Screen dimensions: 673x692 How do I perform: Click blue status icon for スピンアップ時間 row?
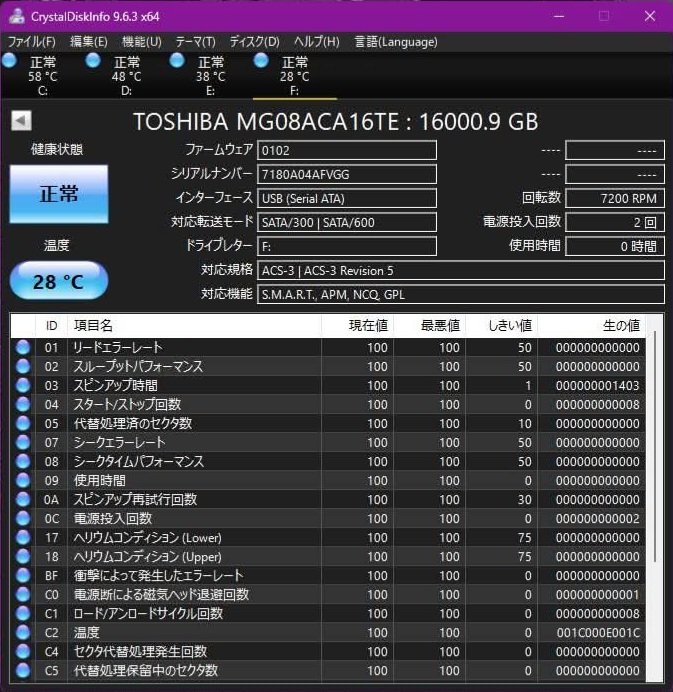[23, 385]
